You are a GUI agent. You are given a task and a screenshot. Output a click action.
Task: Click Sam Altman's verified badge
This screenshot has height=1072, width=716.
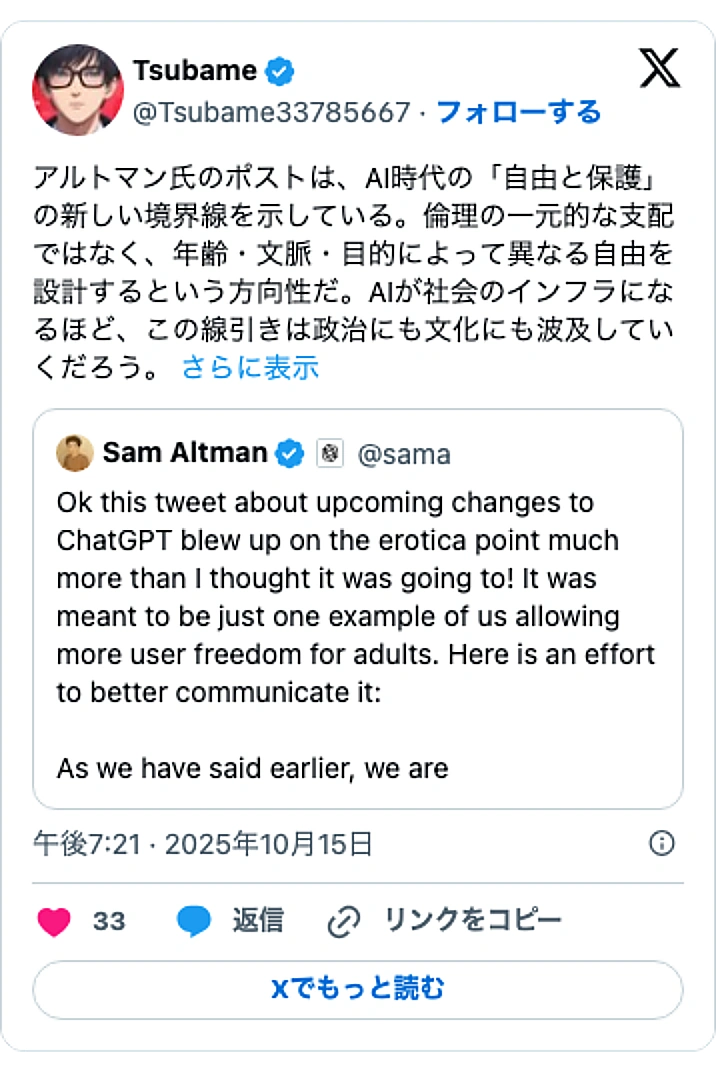(289, 452)
